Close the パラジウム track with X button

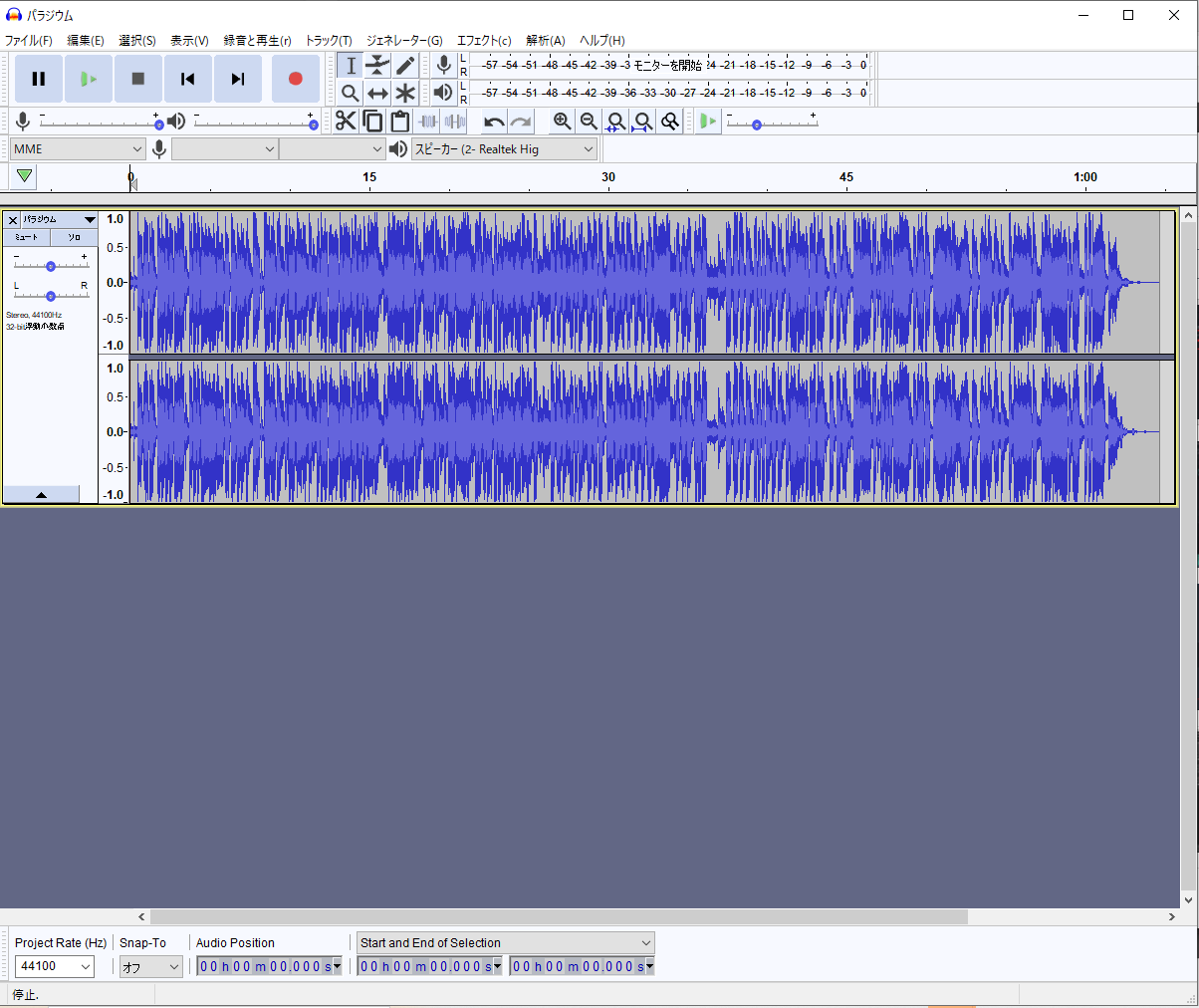[x=13, y=220]
